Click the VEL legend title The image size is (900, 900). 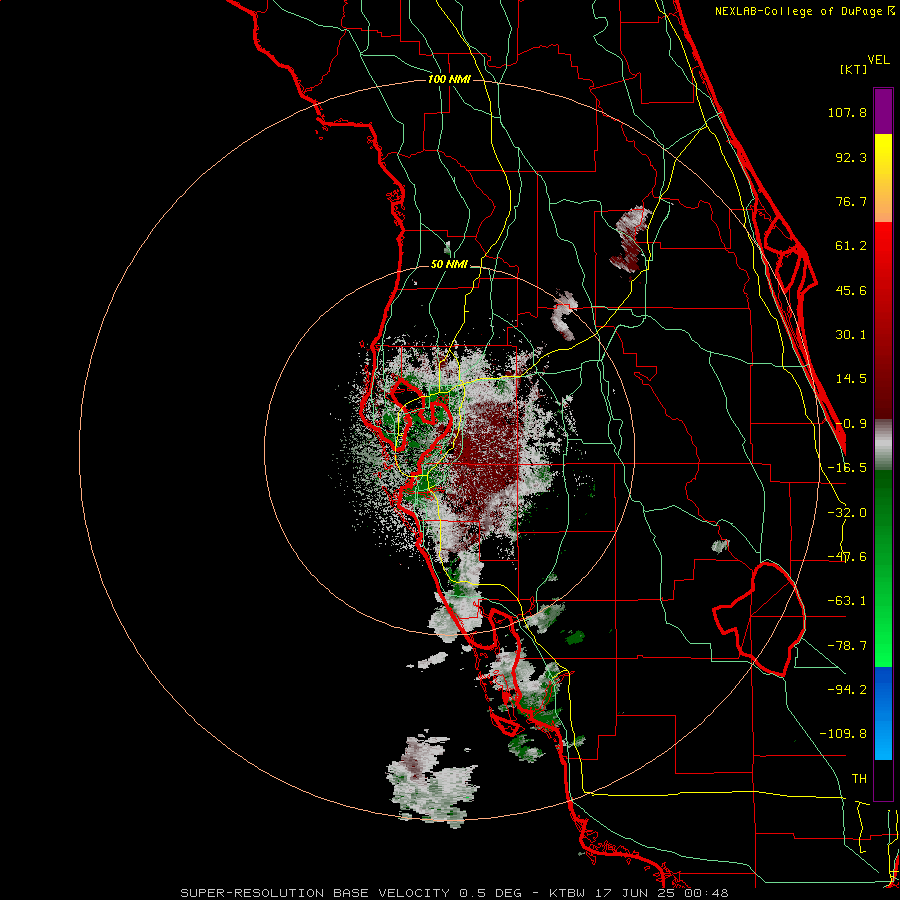coord(878,60)
